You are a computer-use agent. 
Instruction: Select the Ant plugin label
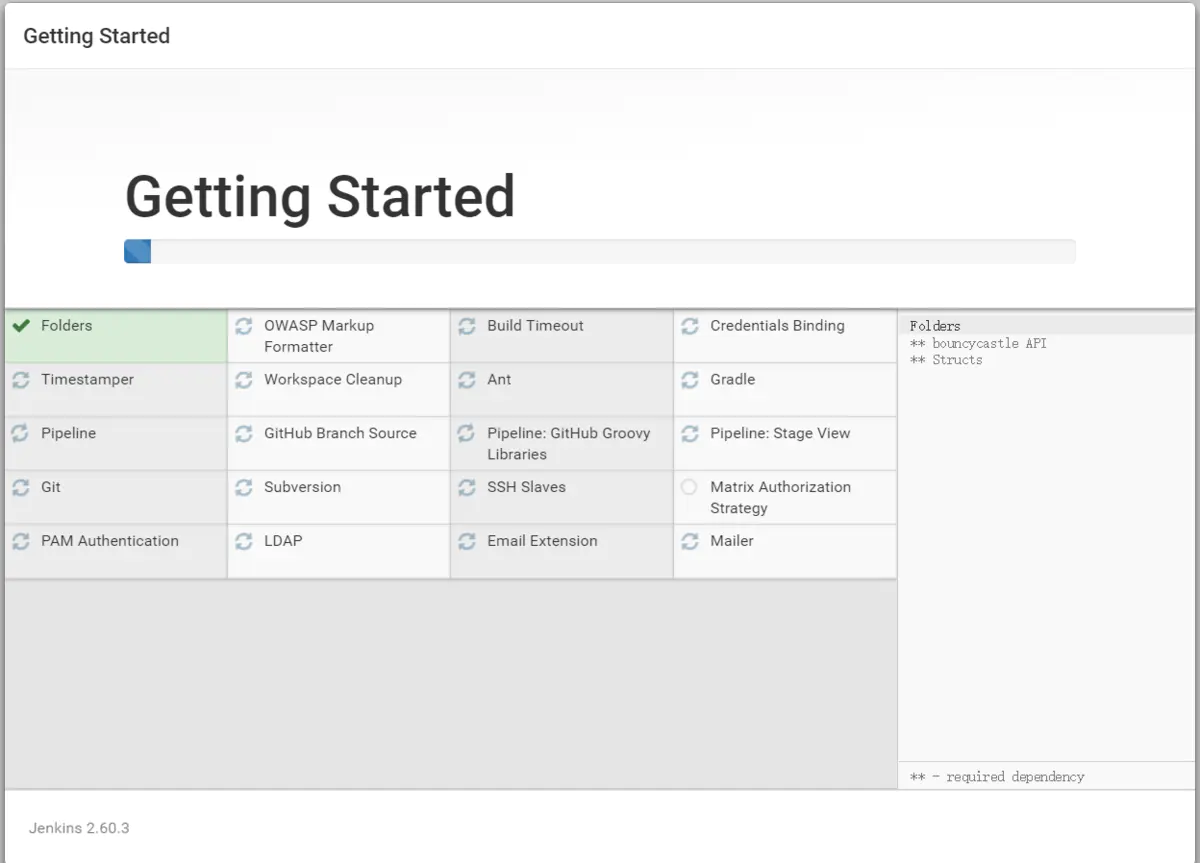click(x=499, y=379)
